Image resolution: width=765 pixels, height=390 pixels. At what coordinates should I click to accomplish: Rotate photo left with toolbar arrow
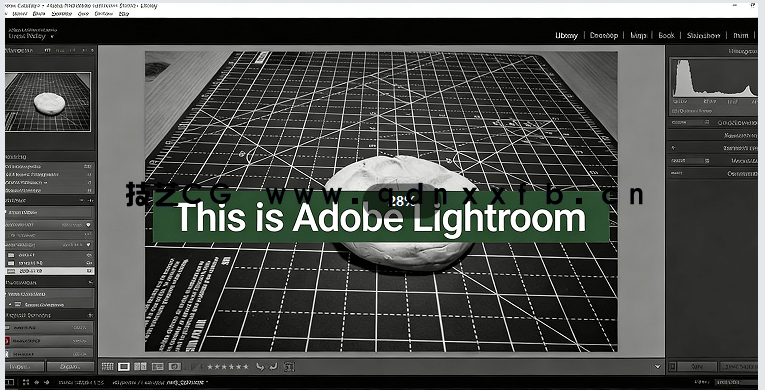click(x=260, y=366)
